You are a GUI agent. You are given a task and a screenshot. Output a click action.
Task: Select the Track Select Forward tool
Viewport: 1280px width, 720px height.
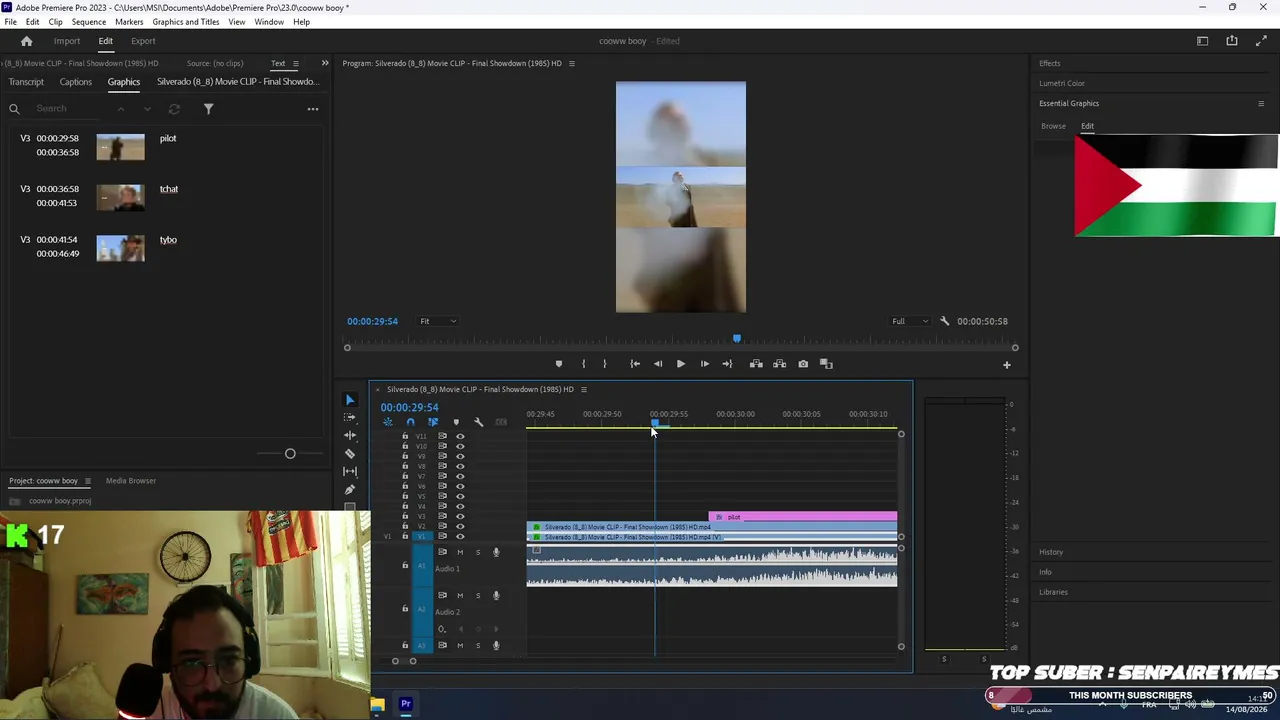tap(350, 418)
